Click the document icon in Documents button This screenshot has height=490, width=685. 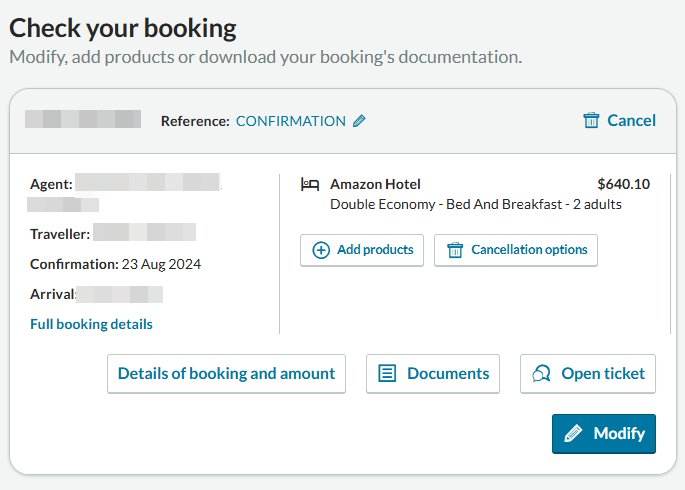(x=387, y=374)
